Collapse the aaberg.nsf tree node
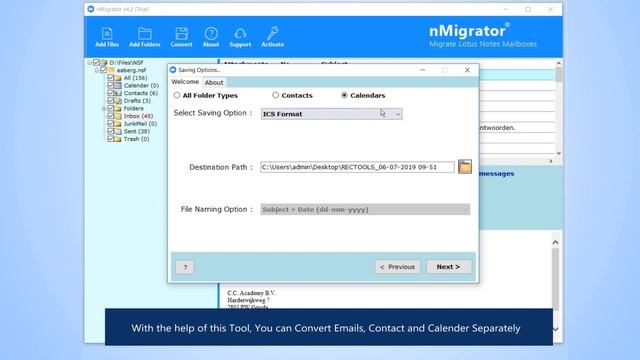Viewport: 640px width, 360px height. pyautogui.click(x=97, y=70)
